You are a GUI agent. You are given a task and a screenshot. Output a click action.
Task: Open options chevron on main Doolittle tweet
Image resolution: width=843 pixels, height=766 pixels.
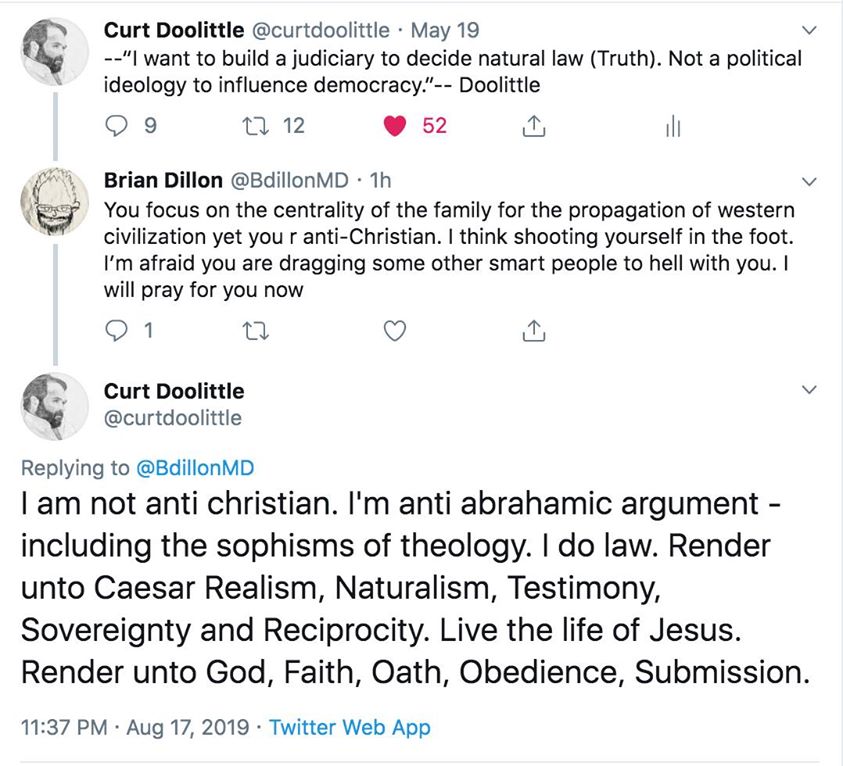click(810, 390)
